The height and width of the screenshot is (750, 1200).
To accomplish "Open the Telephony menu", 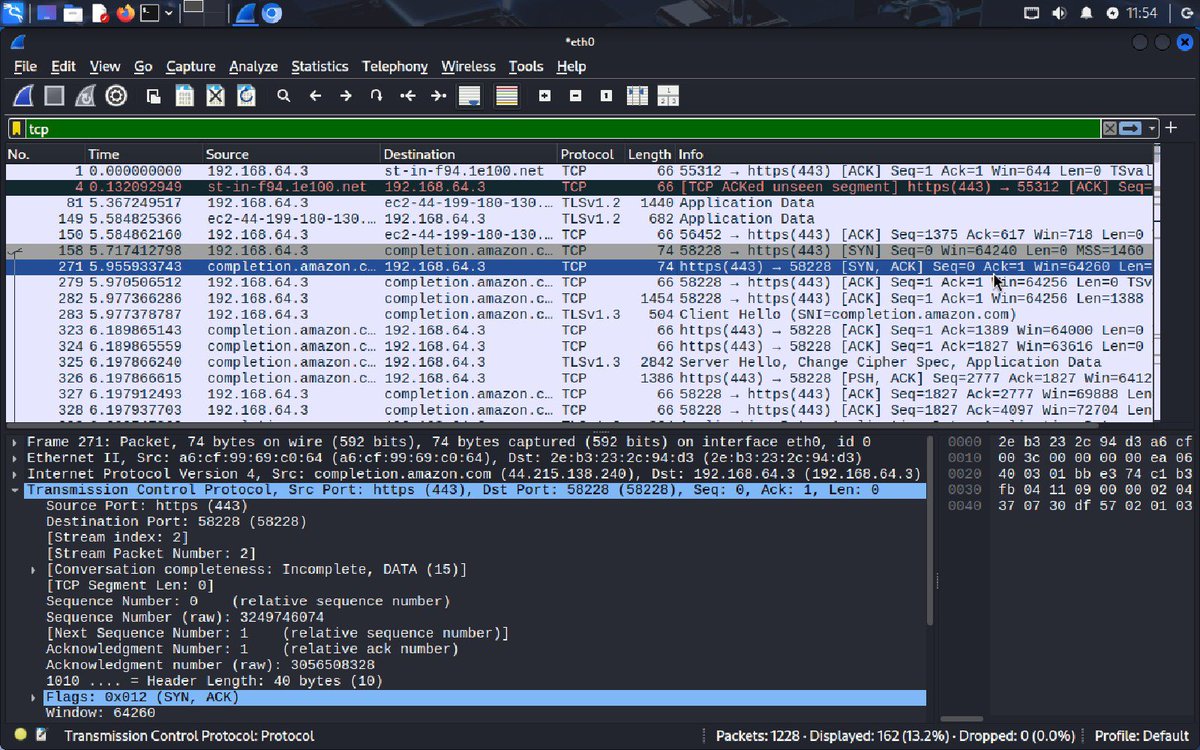I will tap(394, 66).
